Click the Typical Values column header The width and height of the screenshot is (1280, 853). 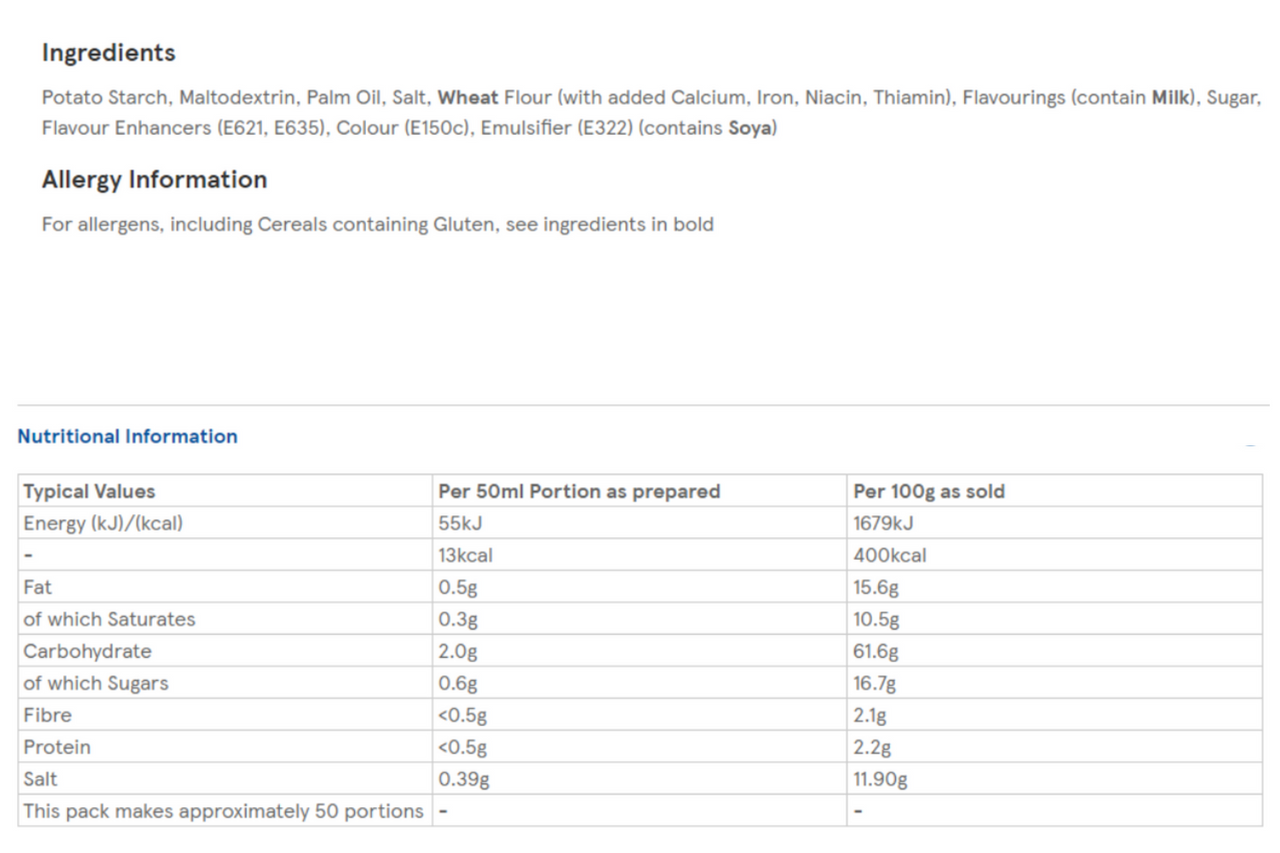(89, 491)
